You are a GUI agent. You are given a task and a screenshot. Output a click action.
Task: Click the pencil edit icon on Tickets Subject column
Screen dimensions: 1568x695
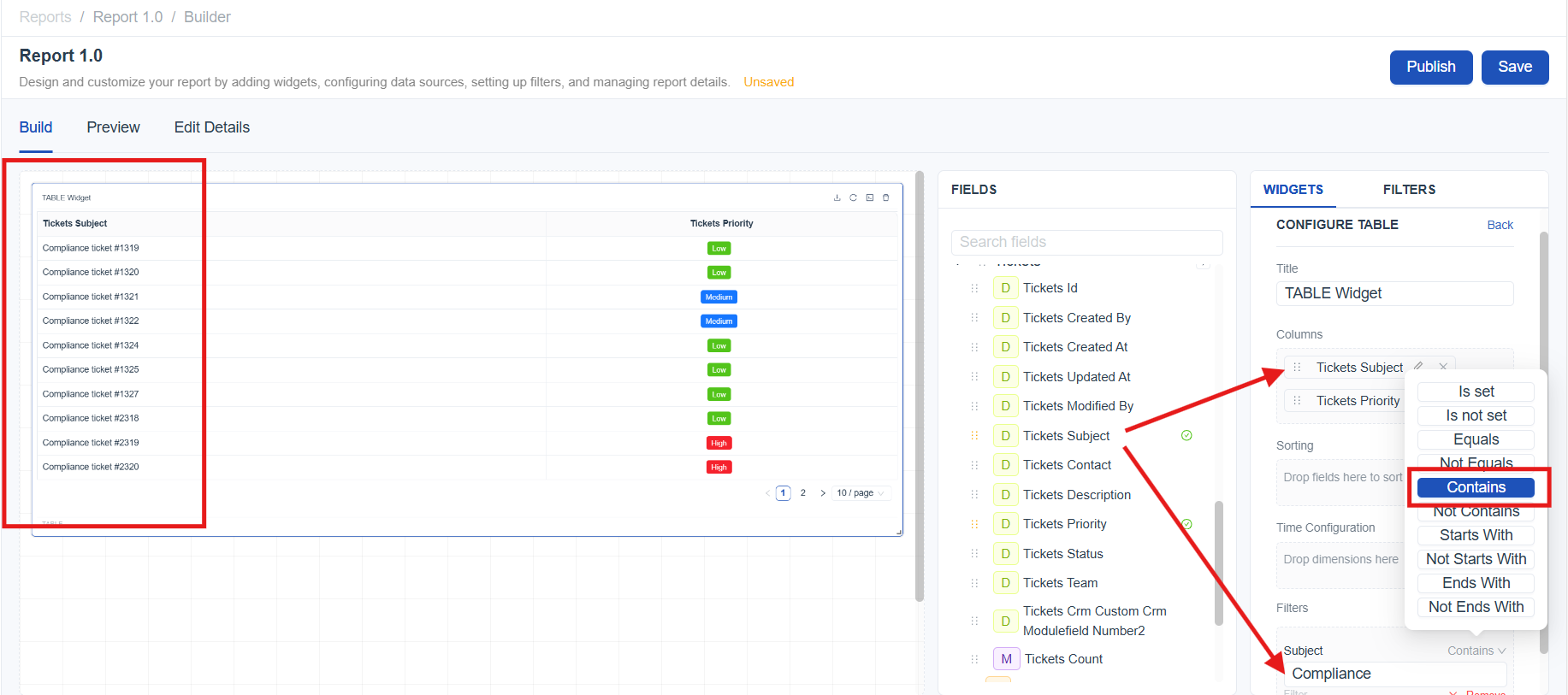pyautogui.click(x=1418, y=366)
